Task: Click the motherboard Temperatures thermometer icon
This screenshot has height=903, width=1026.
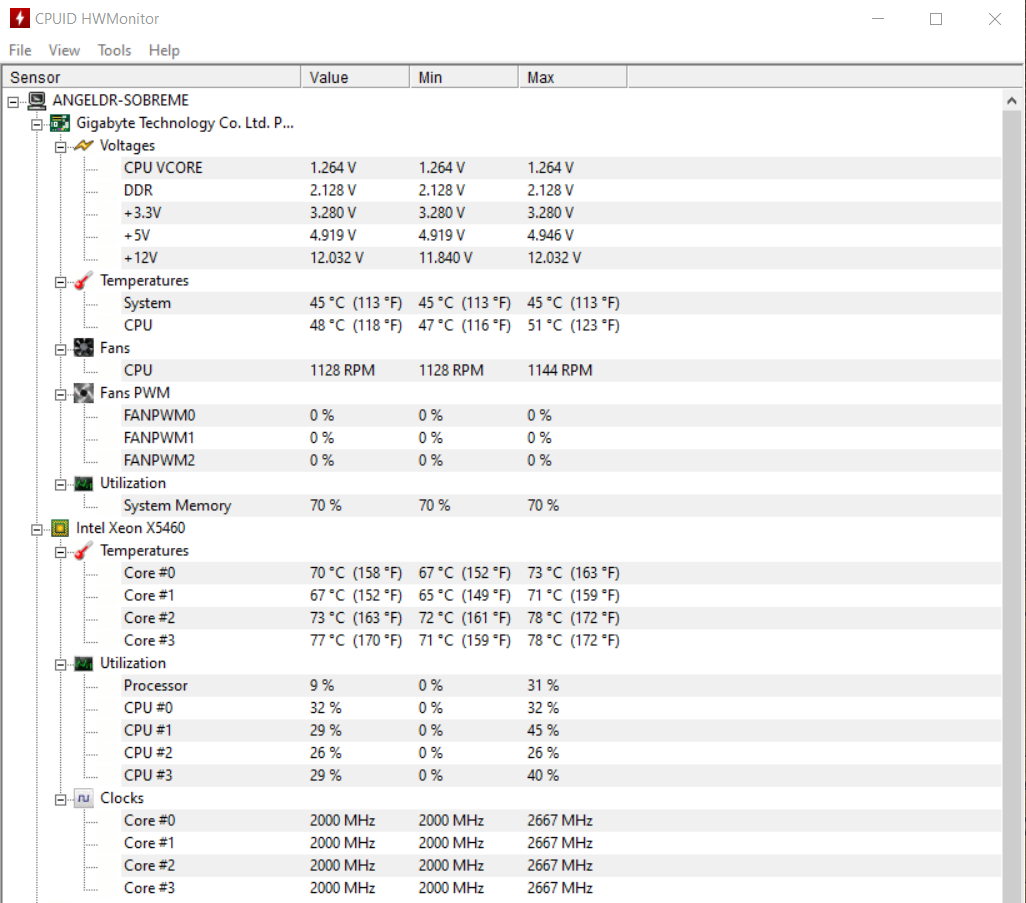Action: (x=84, y=281)
